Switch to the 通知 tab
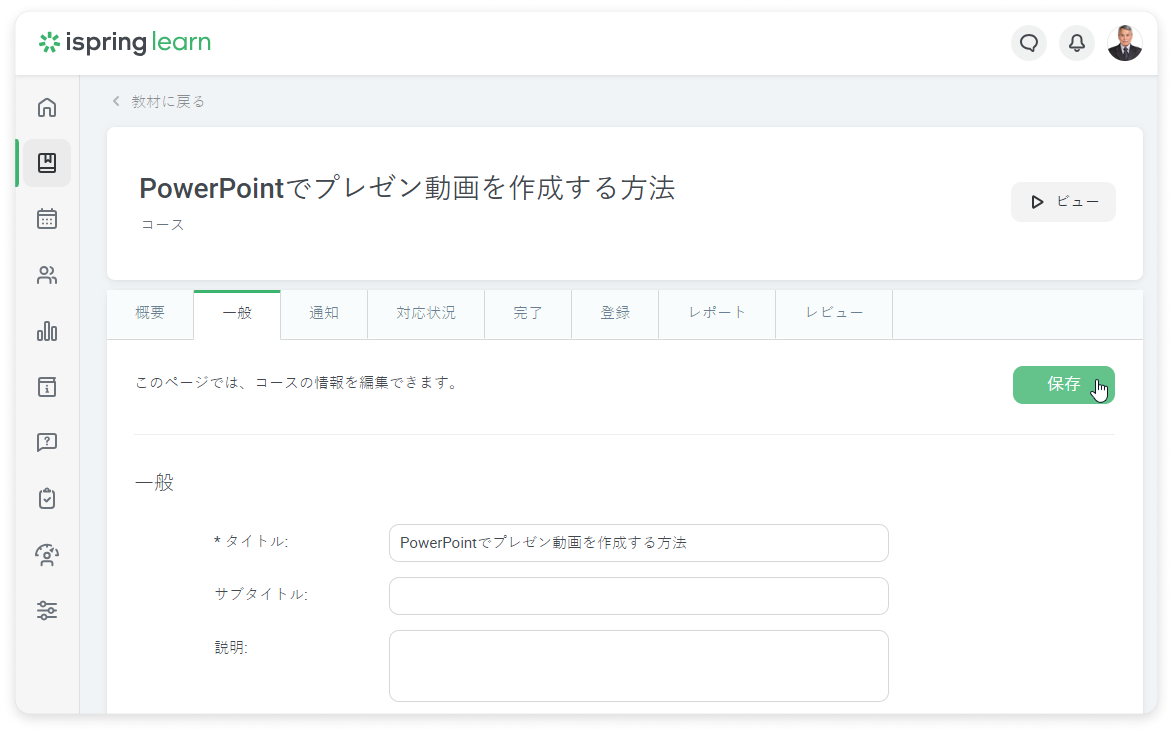Image resolution: width=1173 pixels, height=733 pixels. point(324,314)
